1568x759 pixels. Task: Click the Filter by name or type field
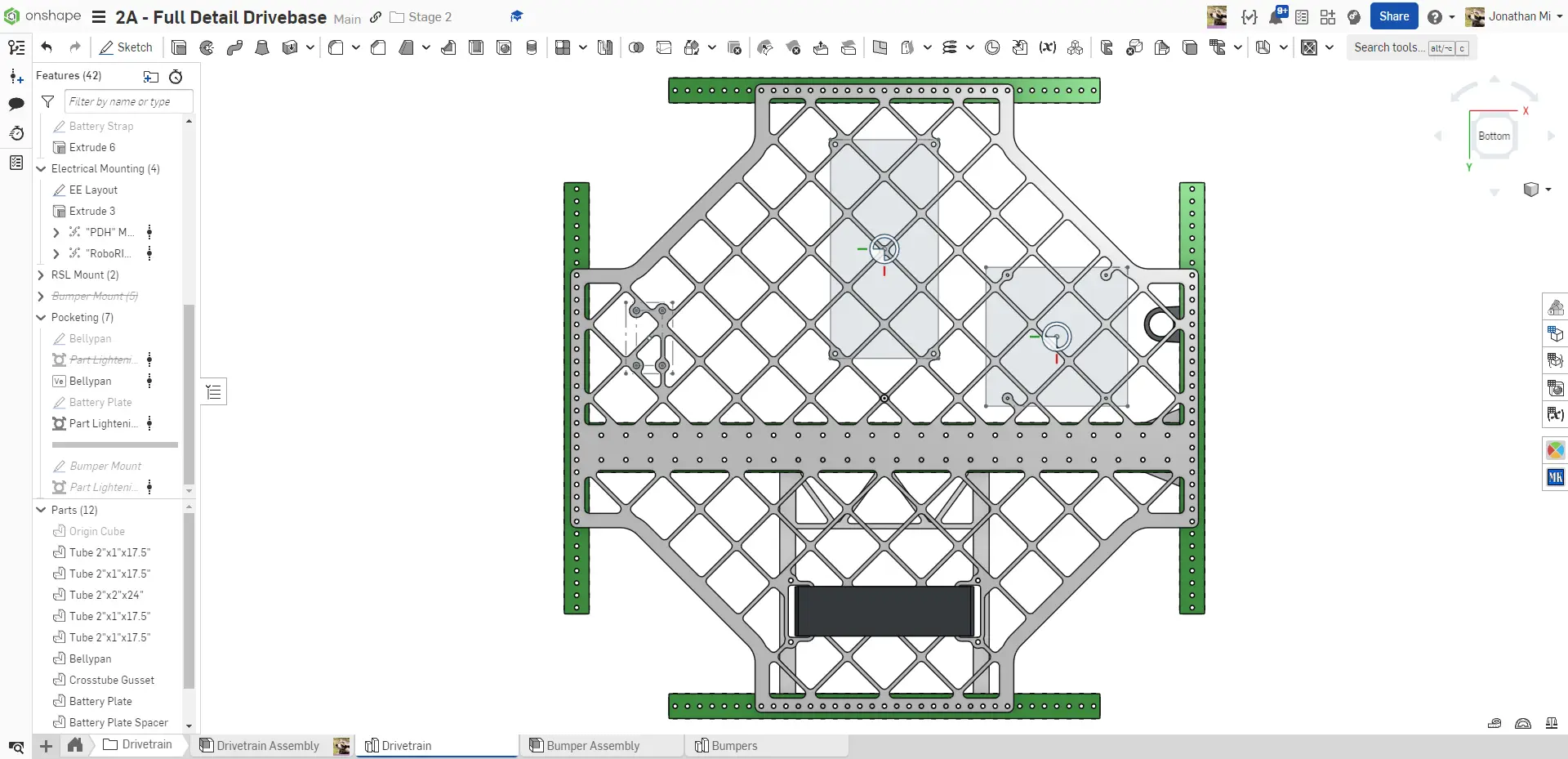pos(128,101)
